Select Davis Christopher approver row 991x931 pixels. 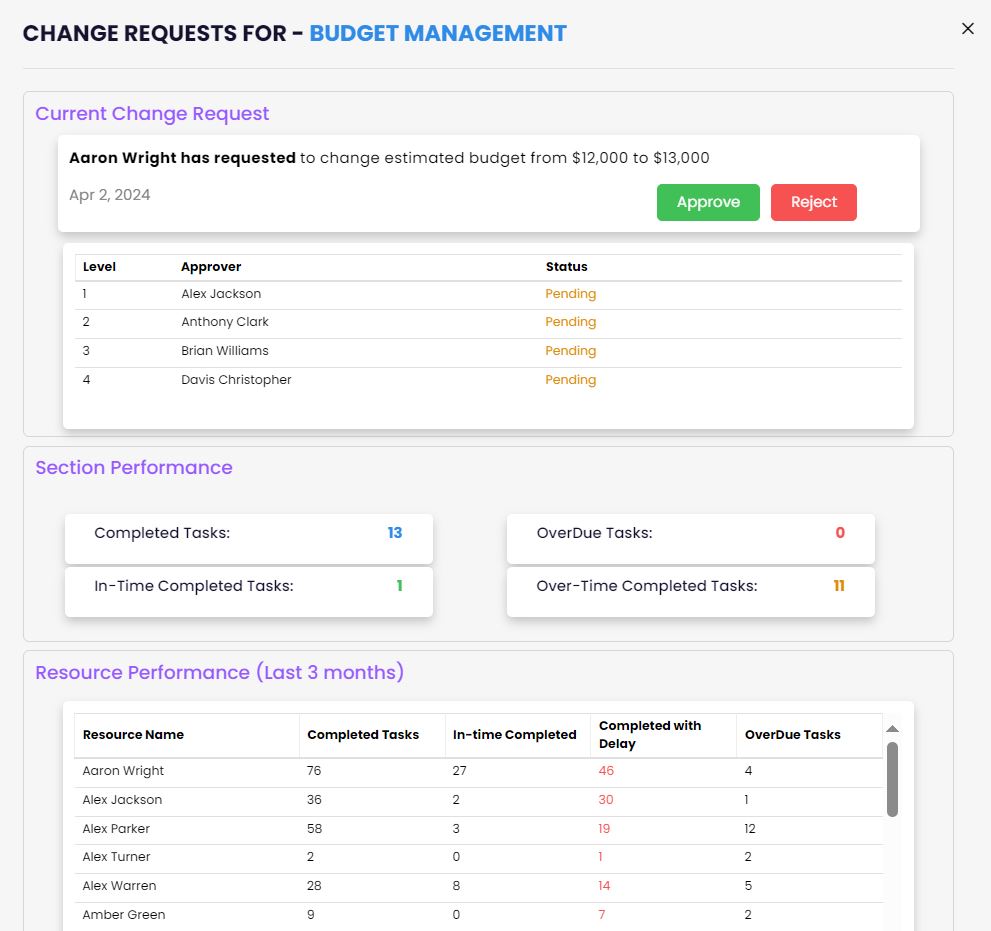coord(236,380)
